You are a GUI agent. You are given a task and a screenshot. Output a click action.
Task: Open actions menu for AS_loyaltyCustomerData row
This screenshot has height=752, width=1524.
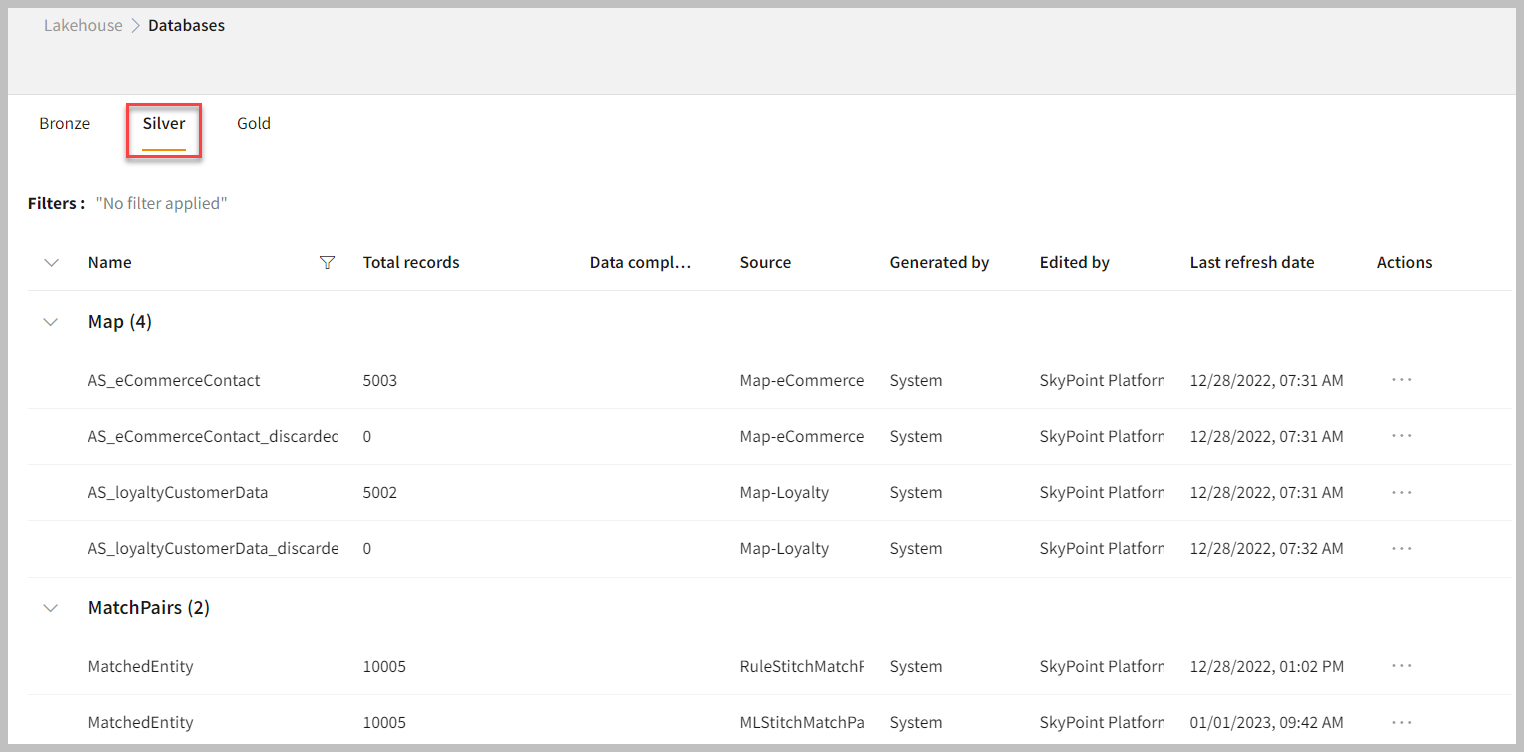(1401, 492)
